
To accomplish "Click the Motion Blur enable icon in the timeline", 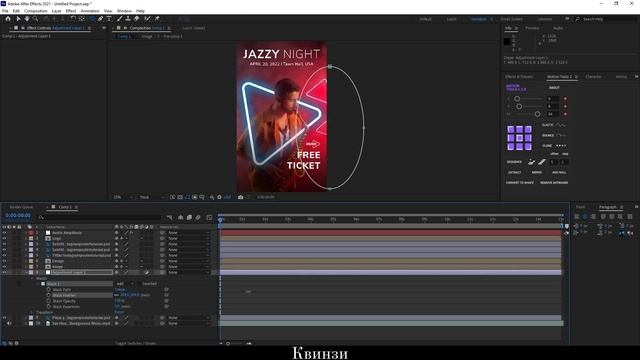I will click(x=198, y=218).
